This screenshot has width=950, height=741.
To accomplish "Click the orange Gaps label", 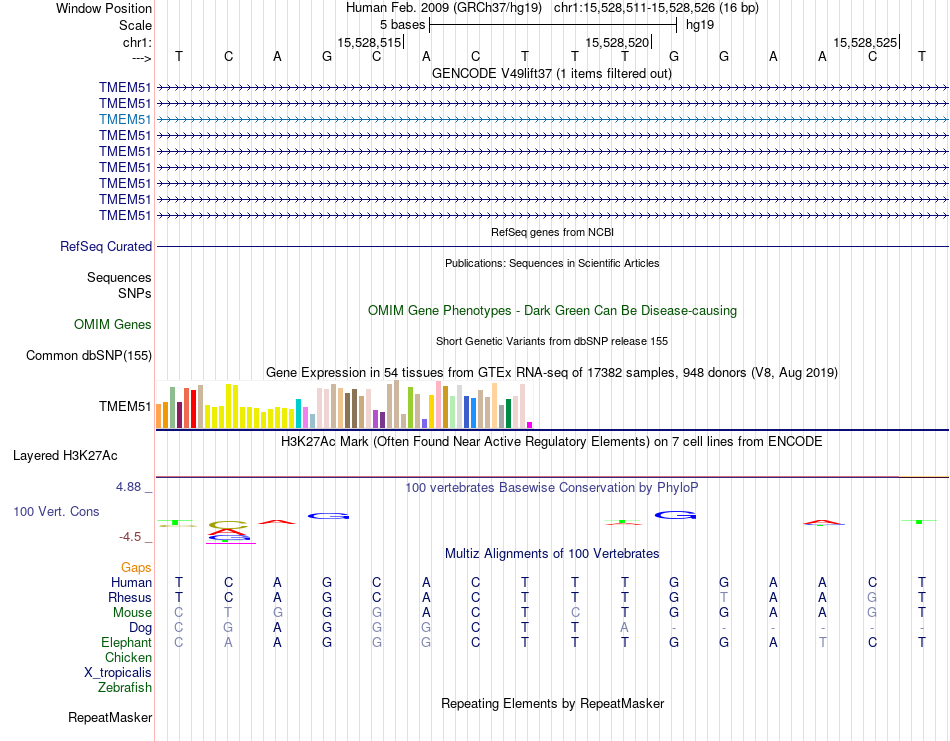I will point(136,568).
